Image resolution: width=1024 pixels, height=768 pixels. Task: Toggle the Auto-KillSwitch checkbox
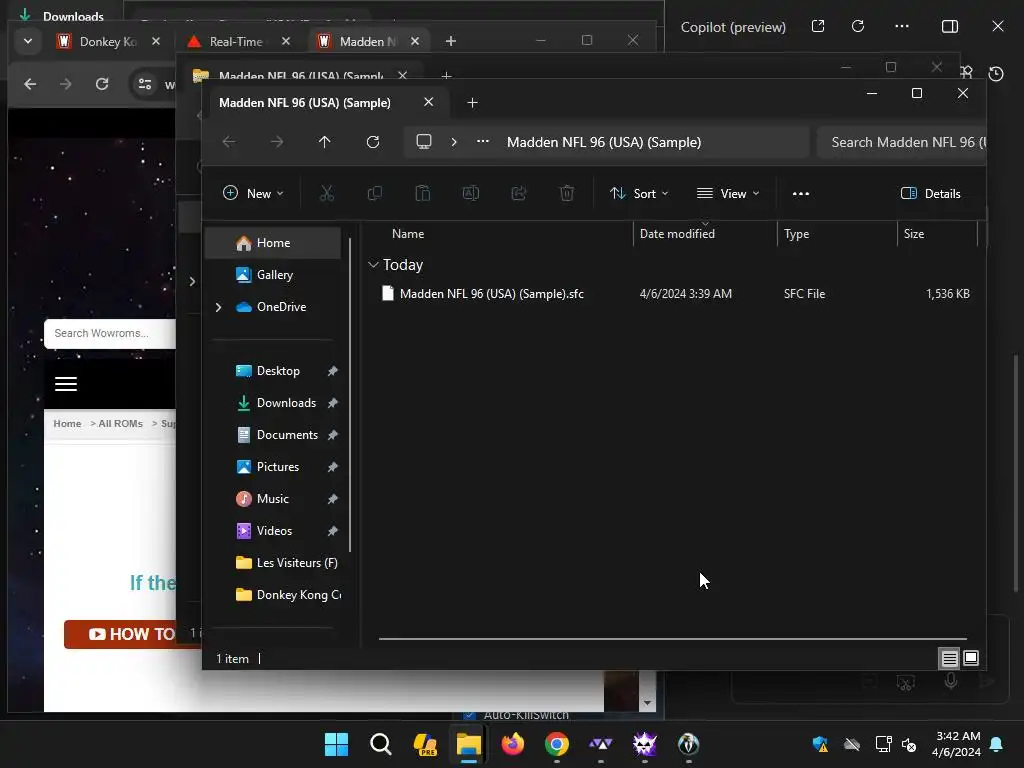pos(469,714)
